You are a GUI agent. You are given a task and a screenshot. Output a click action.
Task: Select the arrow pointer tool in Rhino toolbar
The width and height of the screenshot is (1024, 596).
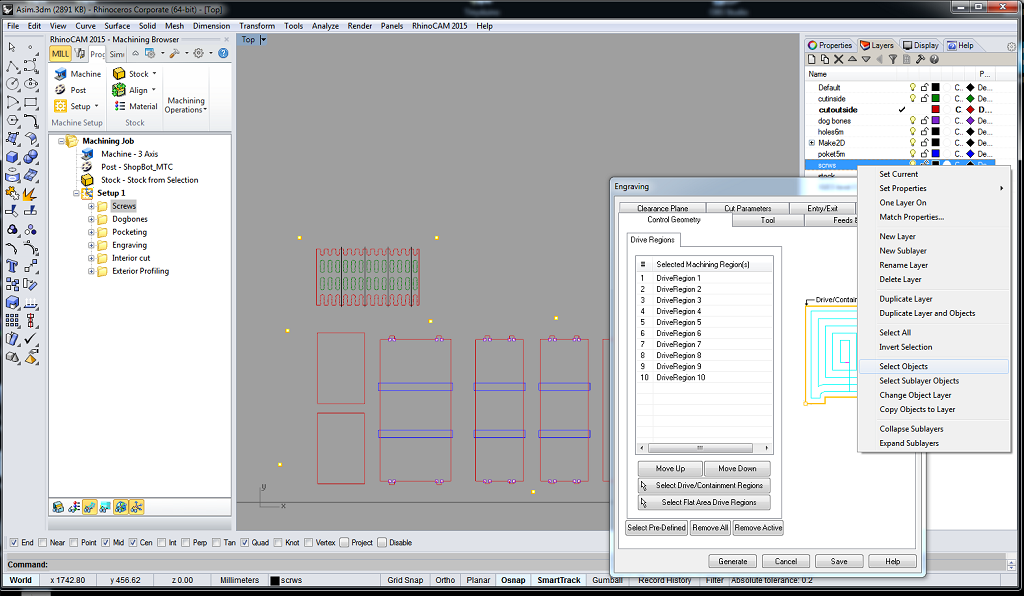point(12,47)
